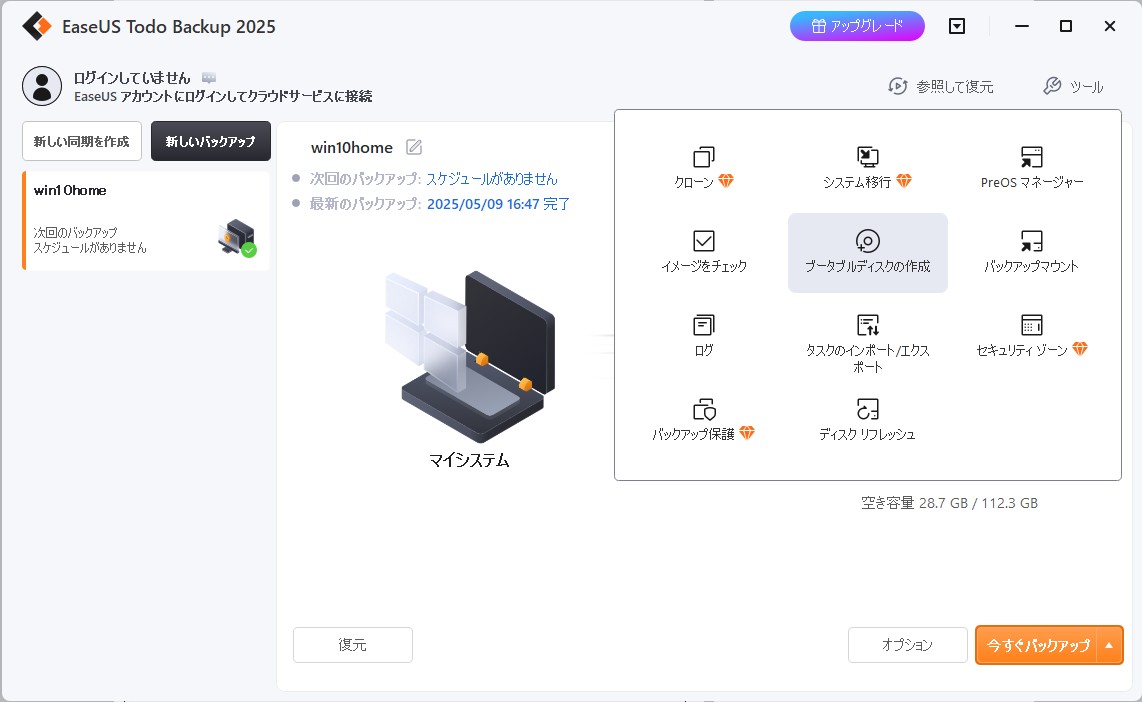Viewport: 1142px width, 702px height.
Task: Maximize the EaseUS Todo Backup window
Action: [1066, 26]
